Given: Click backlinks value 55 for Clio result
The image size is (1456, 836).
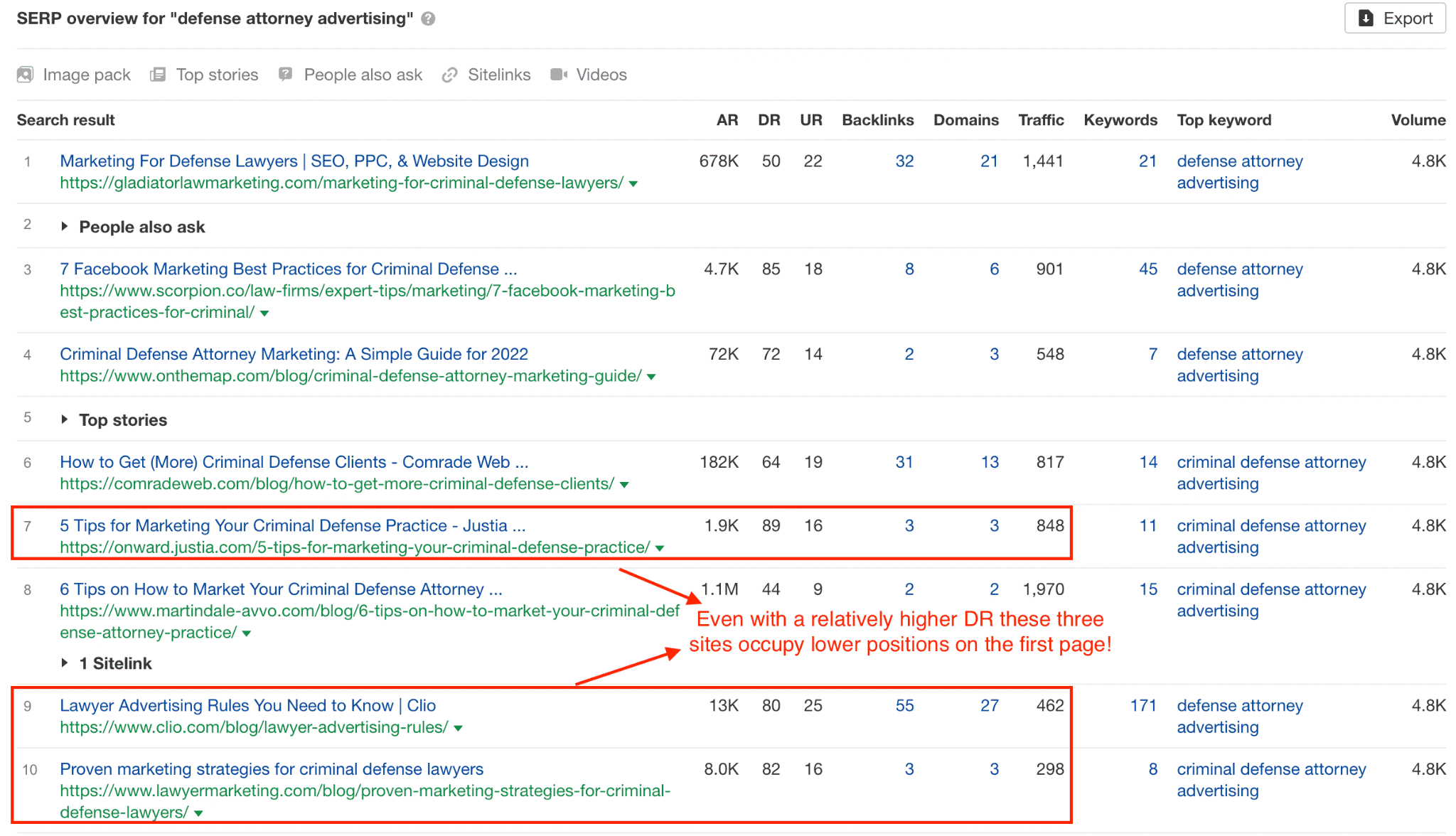Looking at the screenshot, I should pos(904,706).
